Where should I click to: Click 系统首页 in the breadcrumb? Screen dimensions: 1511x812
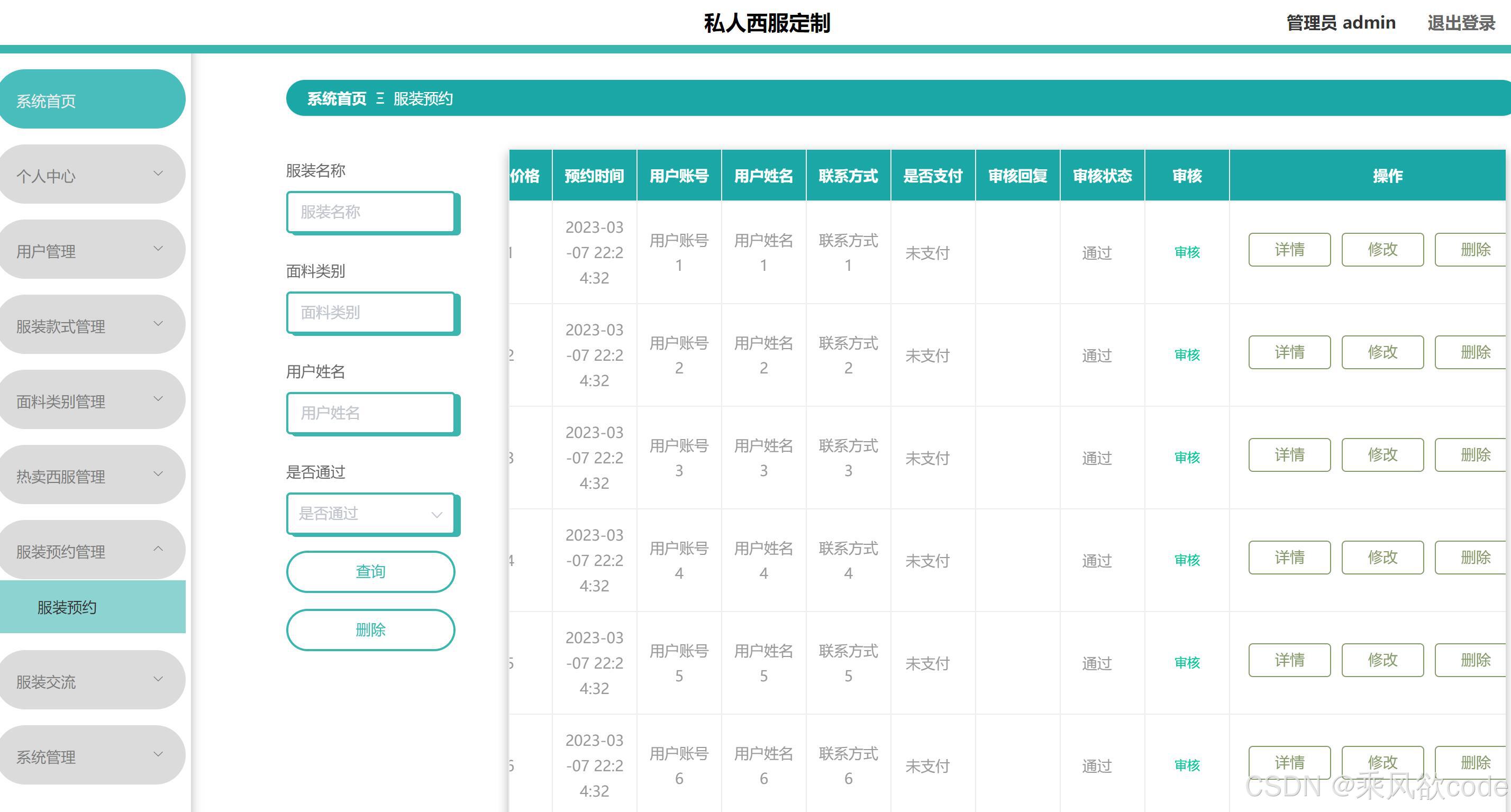point(336,98)
